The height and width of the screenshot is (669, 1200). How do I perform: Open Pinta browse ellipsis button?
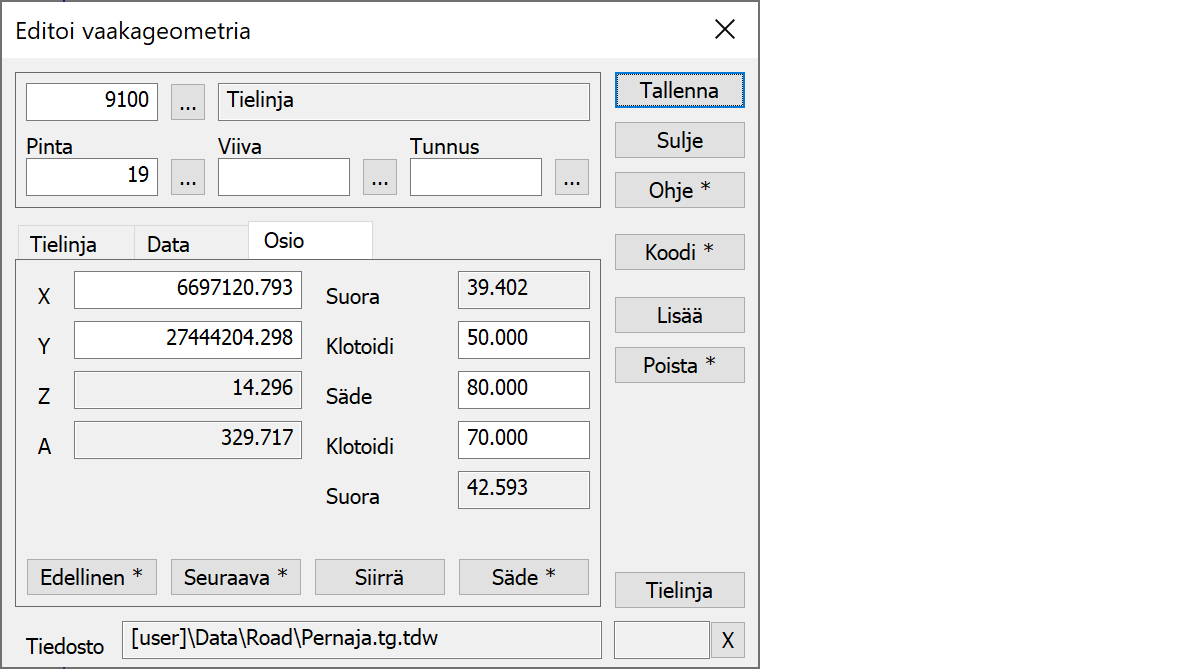(188, 178)
